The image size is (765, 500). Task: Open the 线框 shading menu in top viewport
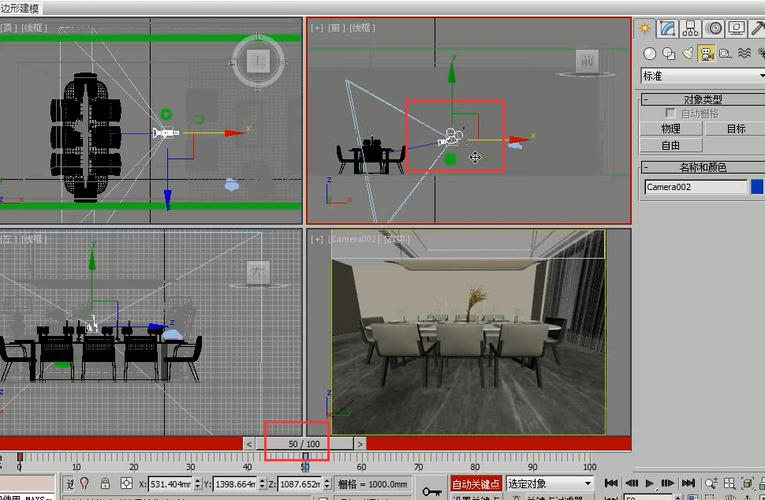[35, 28]
